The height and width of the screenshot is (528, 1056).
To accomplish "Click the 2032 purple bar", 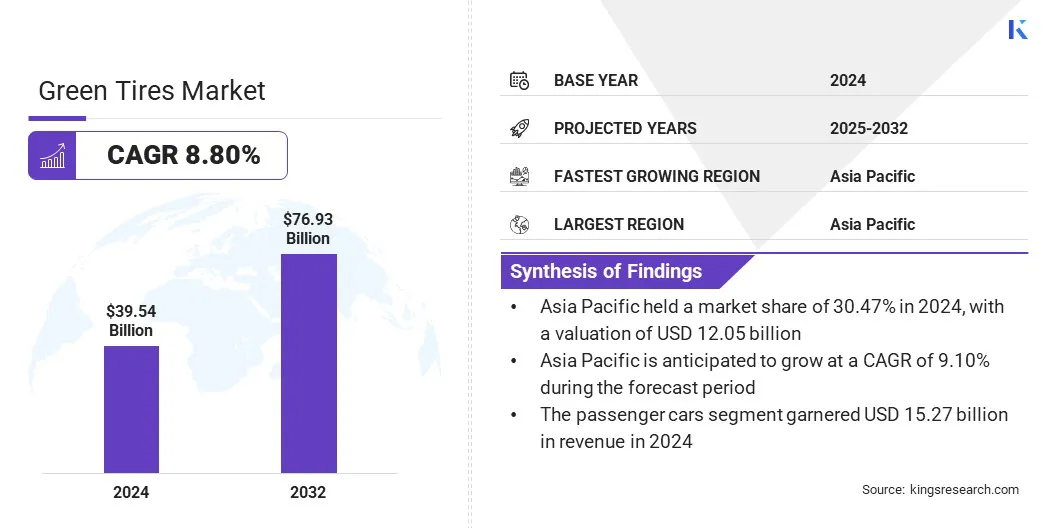I will point(308,363).
